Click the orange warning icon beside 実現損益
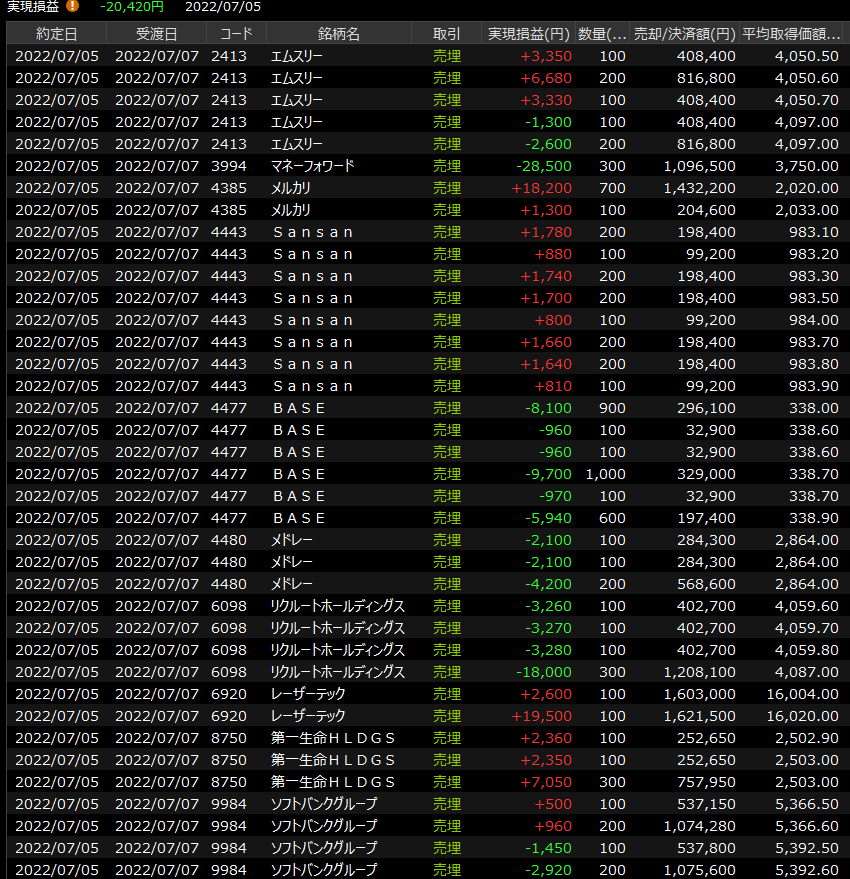 click(72, 7)
